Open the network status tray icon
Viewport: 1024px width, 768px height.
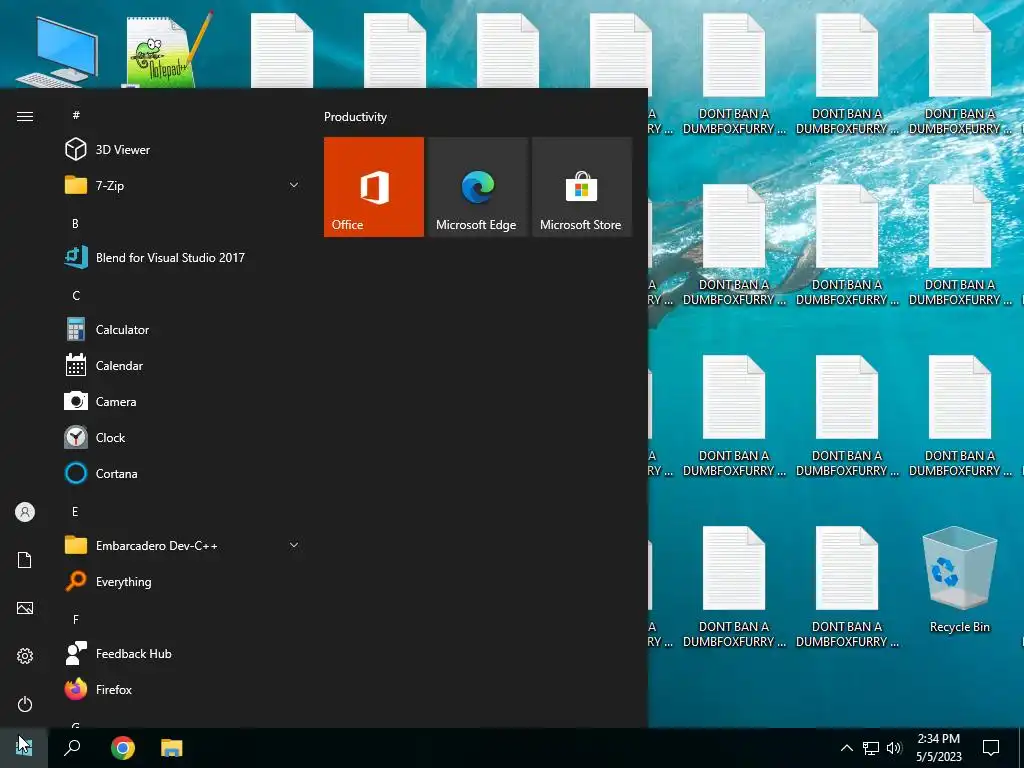pyautogui.click(x=871, y=748)
